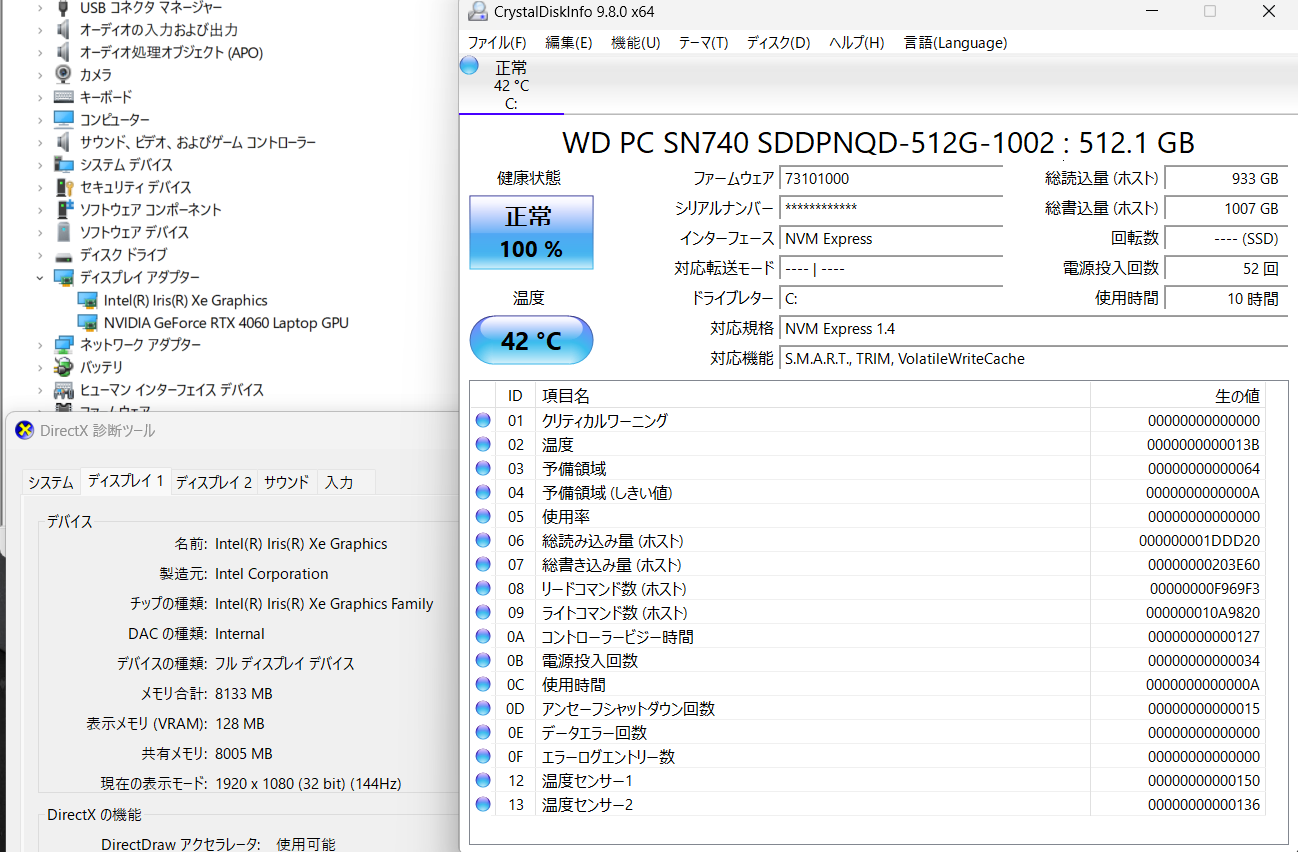
Task: Switch to the 入力 tab in DirectX tool
Action: [339, 482]
